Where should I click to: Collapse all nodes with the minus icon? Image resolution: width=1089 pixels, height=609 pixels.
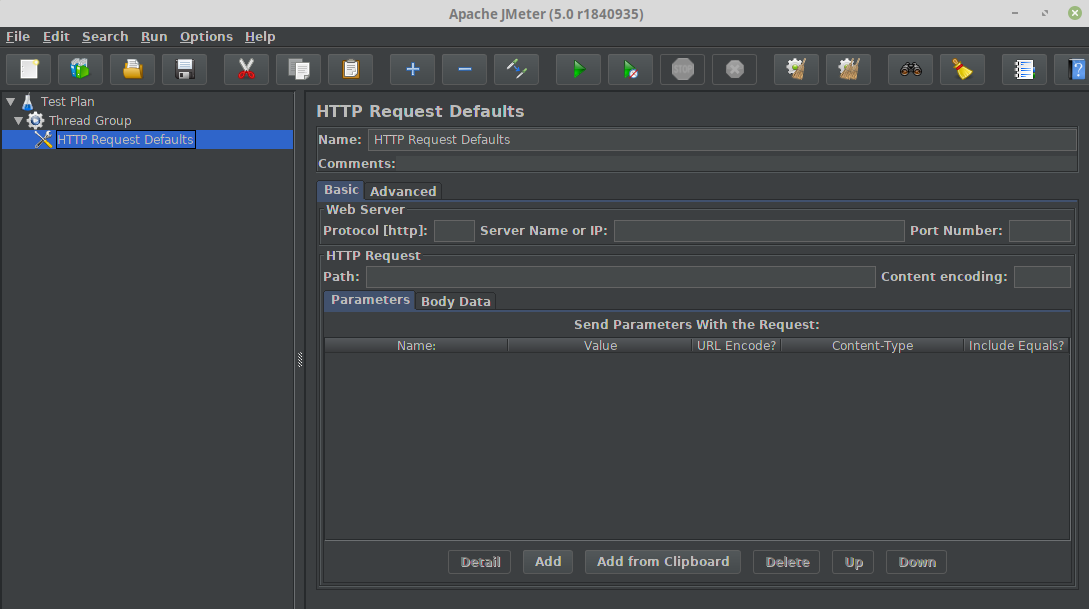click(x=465, y=69)
